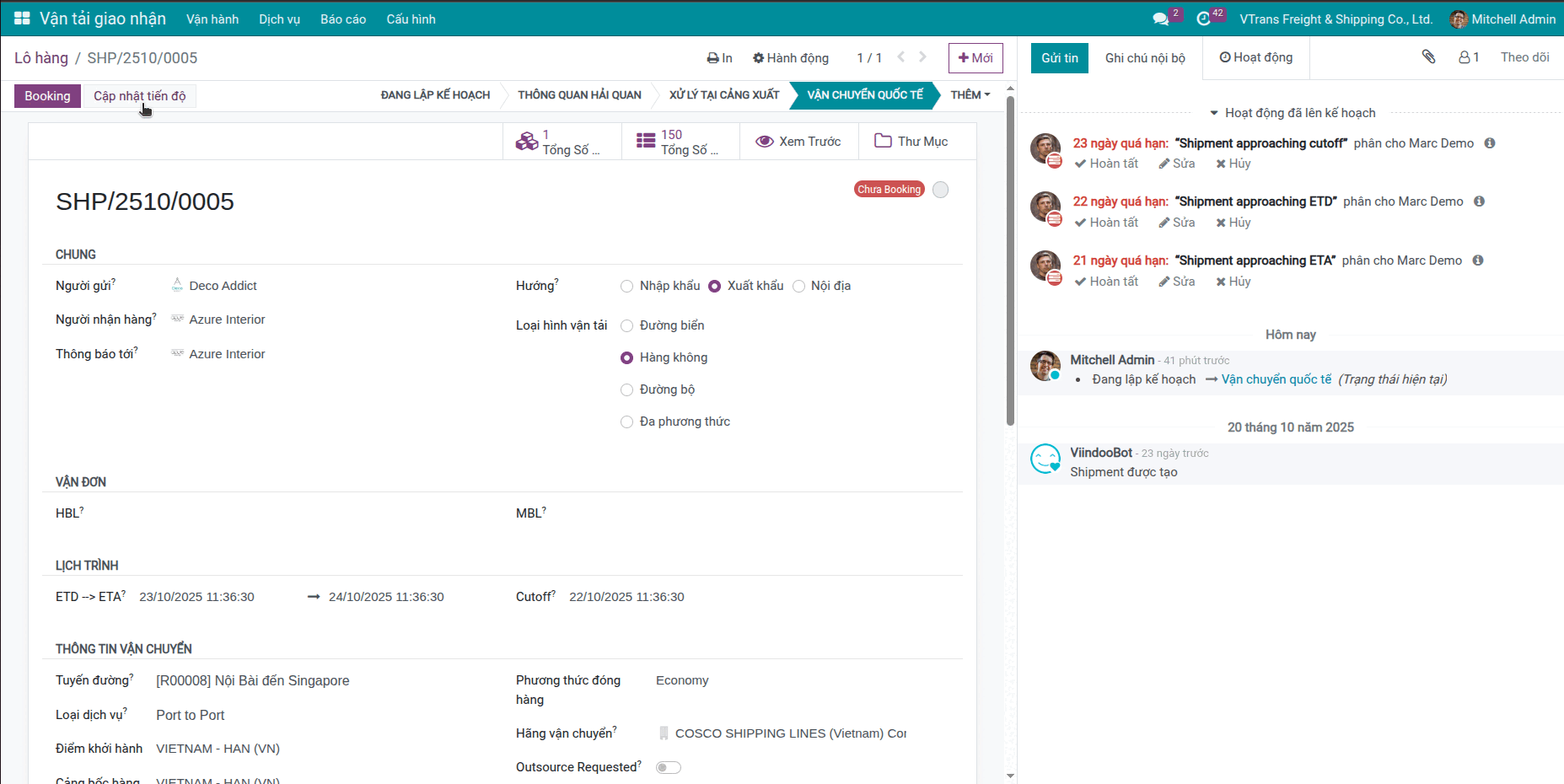Select Đường biển transport type

627,326
